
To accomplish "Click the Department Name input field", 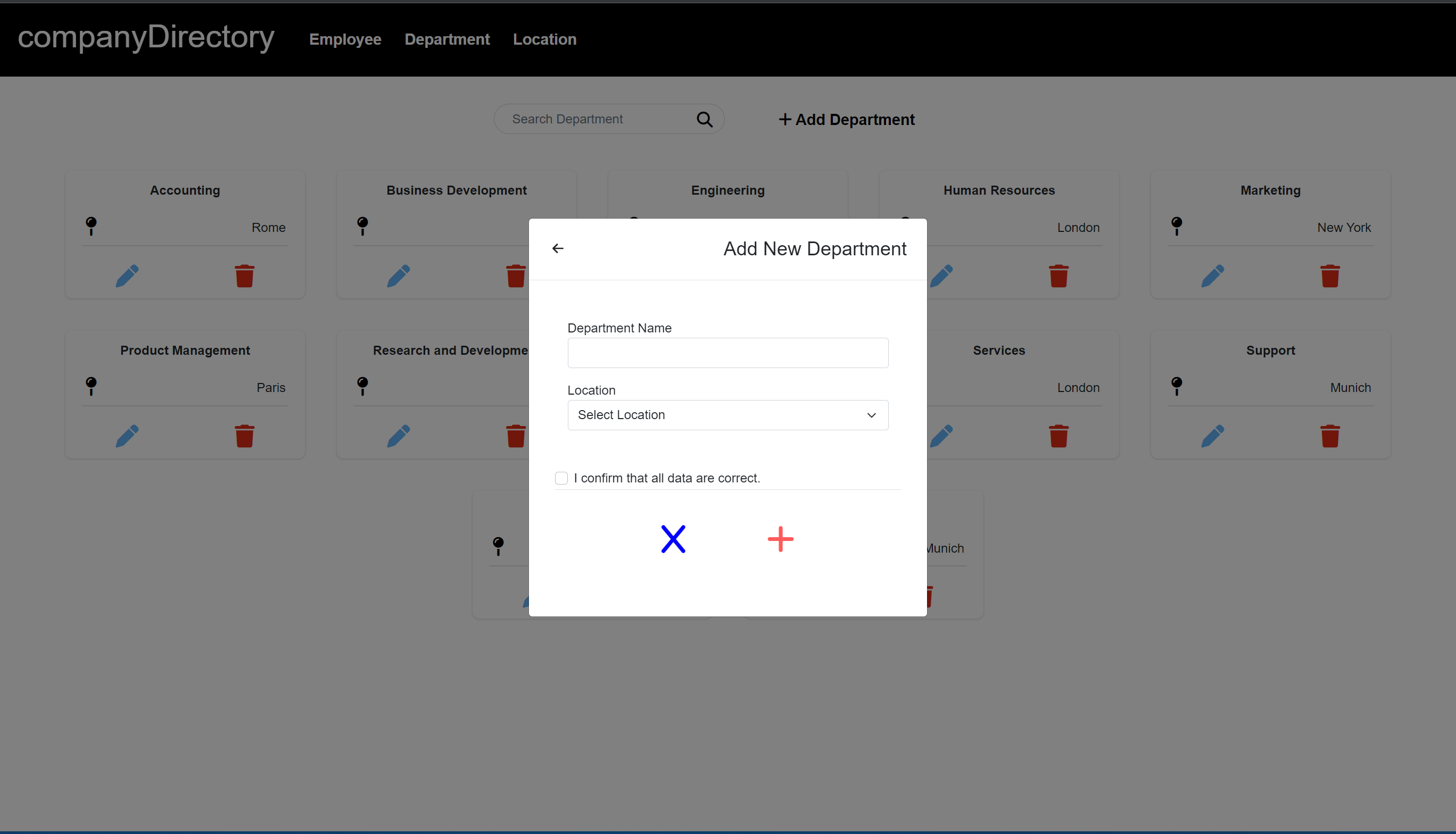I will pyautogui.click(x=727, y=353).
